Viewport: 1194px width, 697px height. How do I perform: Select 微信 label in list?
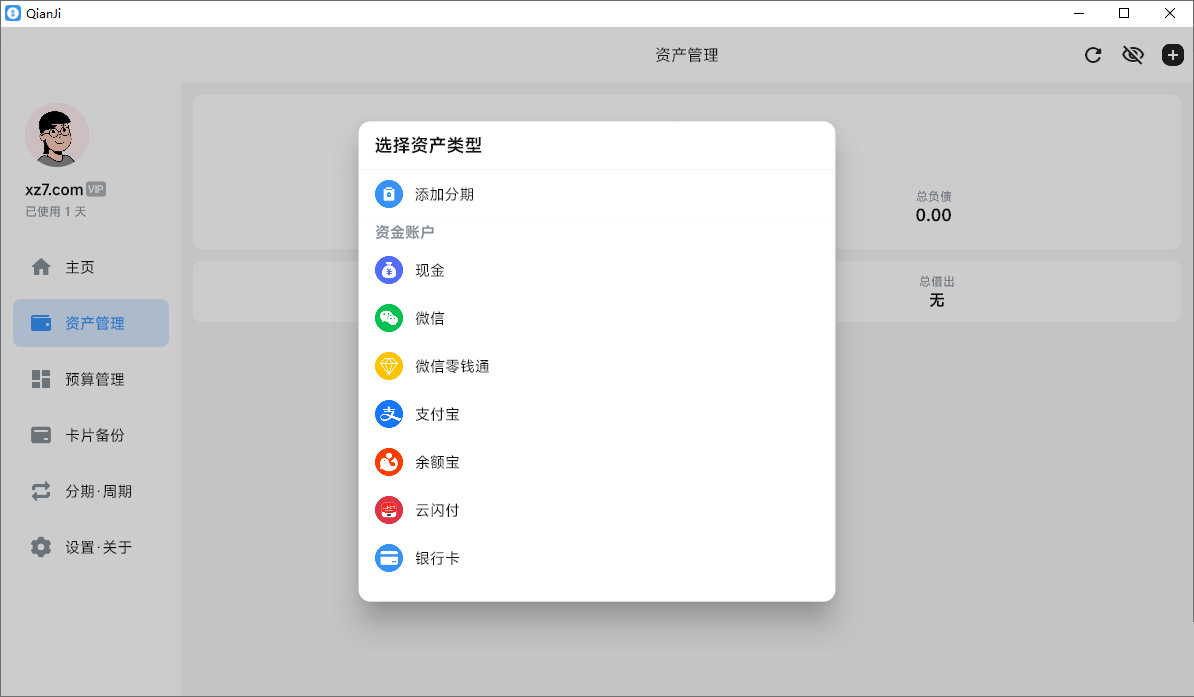(429, 318)
